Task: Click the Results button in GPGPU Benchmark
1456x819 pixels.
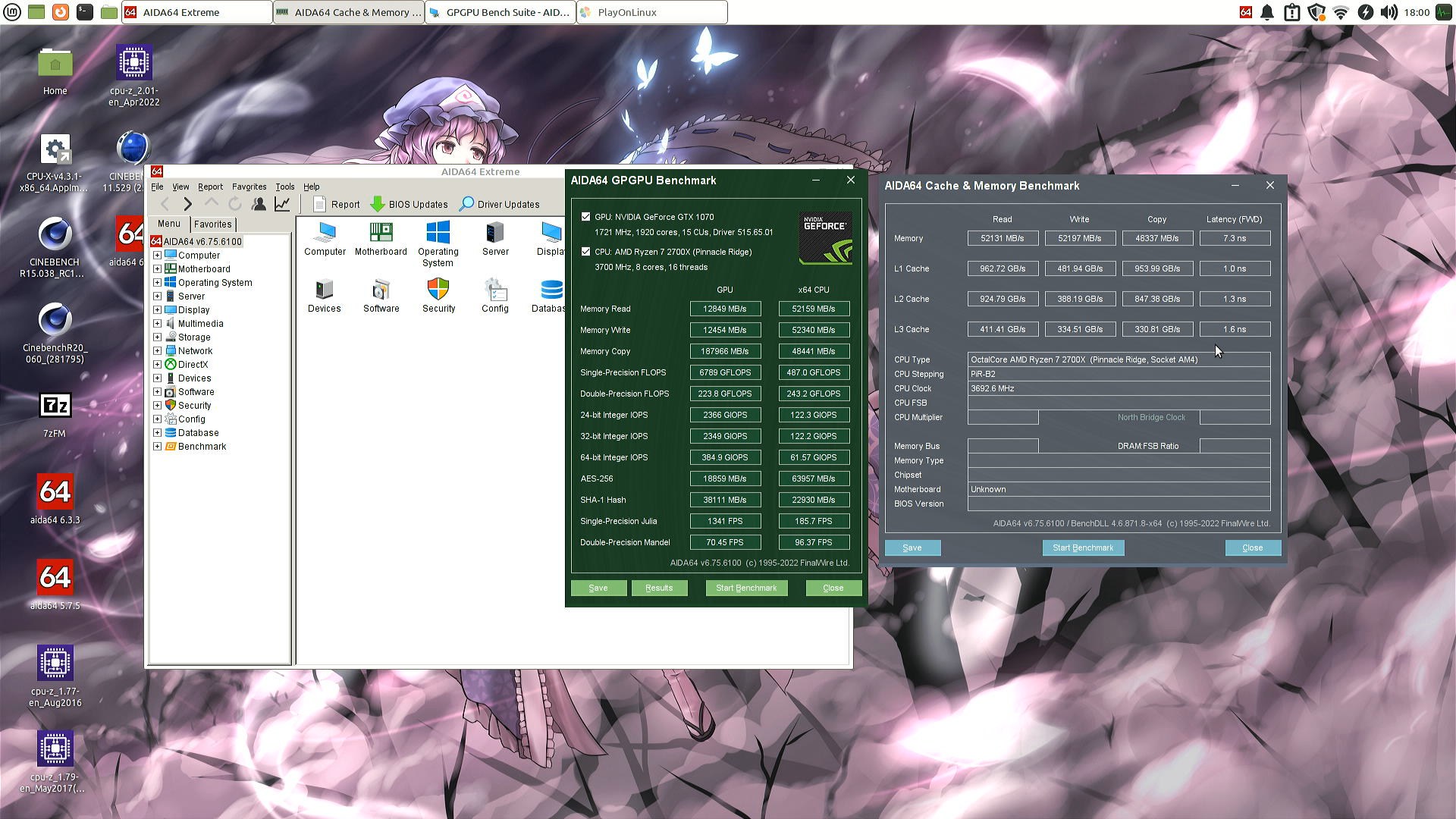Action: click(x=659, y=588)
